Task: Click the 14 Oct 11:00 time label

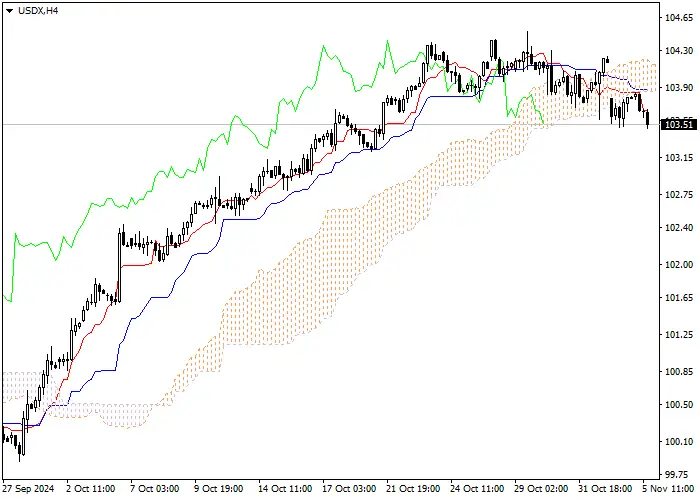Action: coord(285,489)
